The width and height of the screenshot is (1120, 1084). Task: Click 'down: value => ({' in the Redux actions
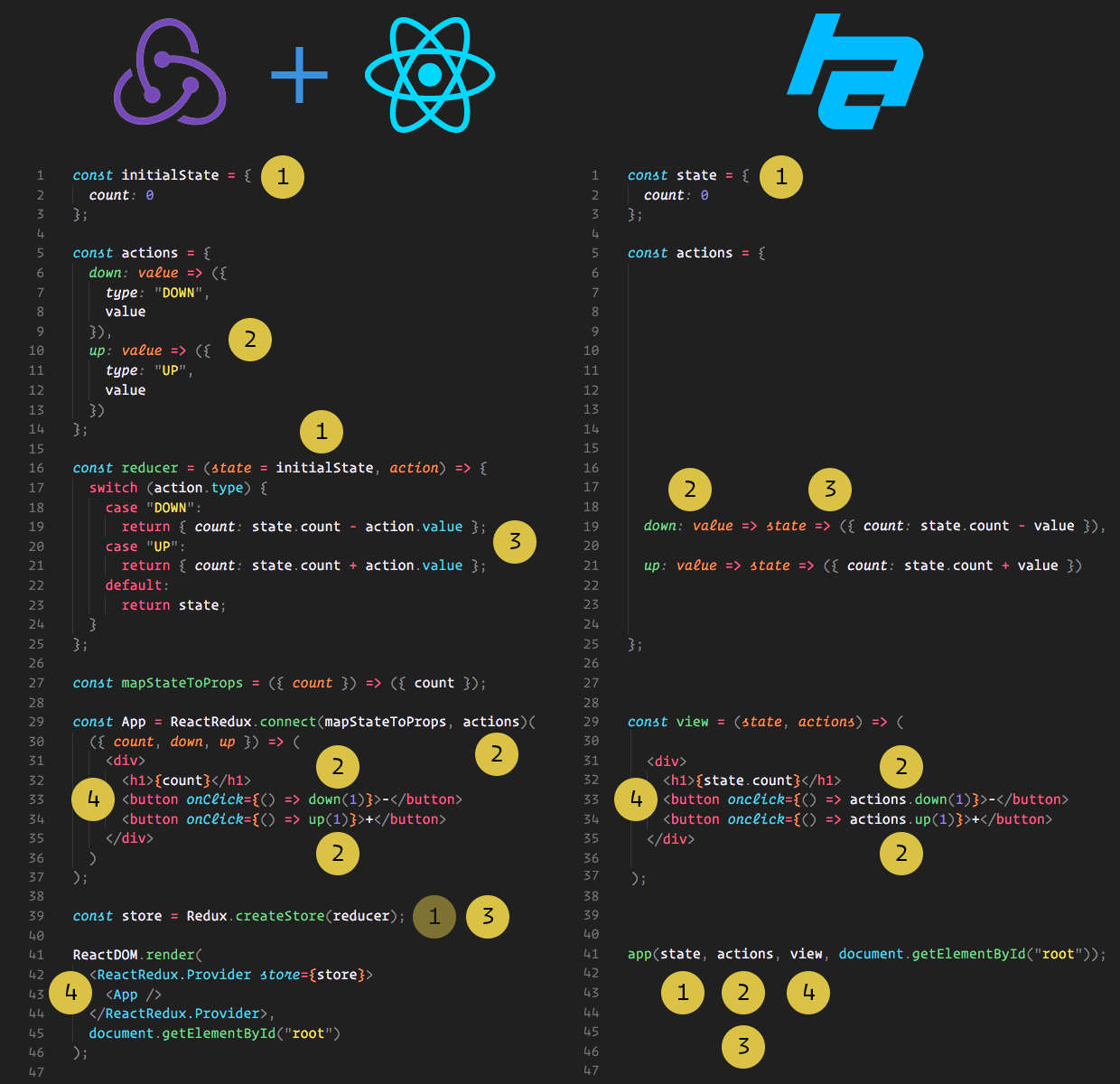(157, 273)
